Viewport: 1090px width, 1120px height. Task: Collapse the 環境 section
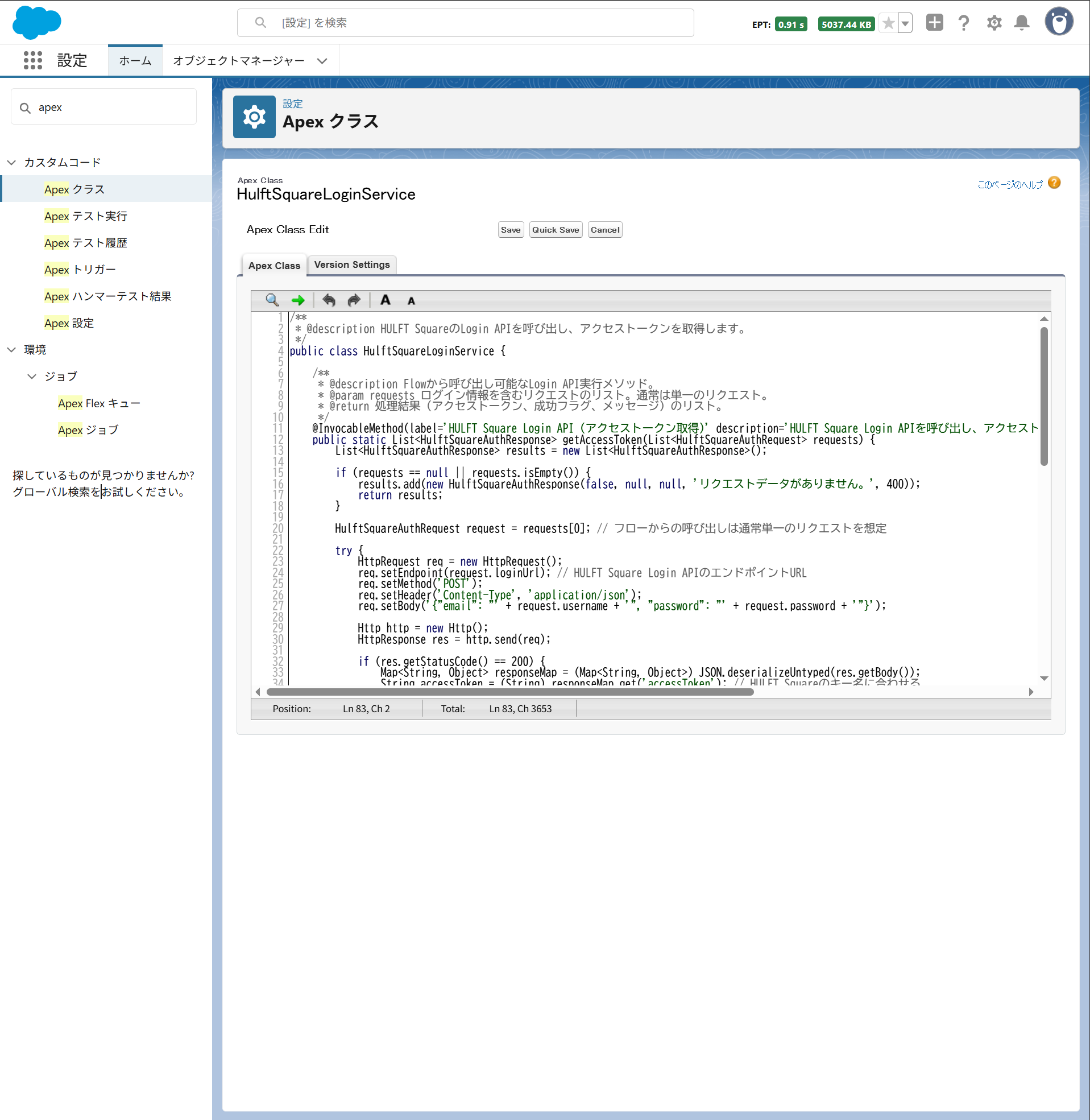click(x=11, y=350)
